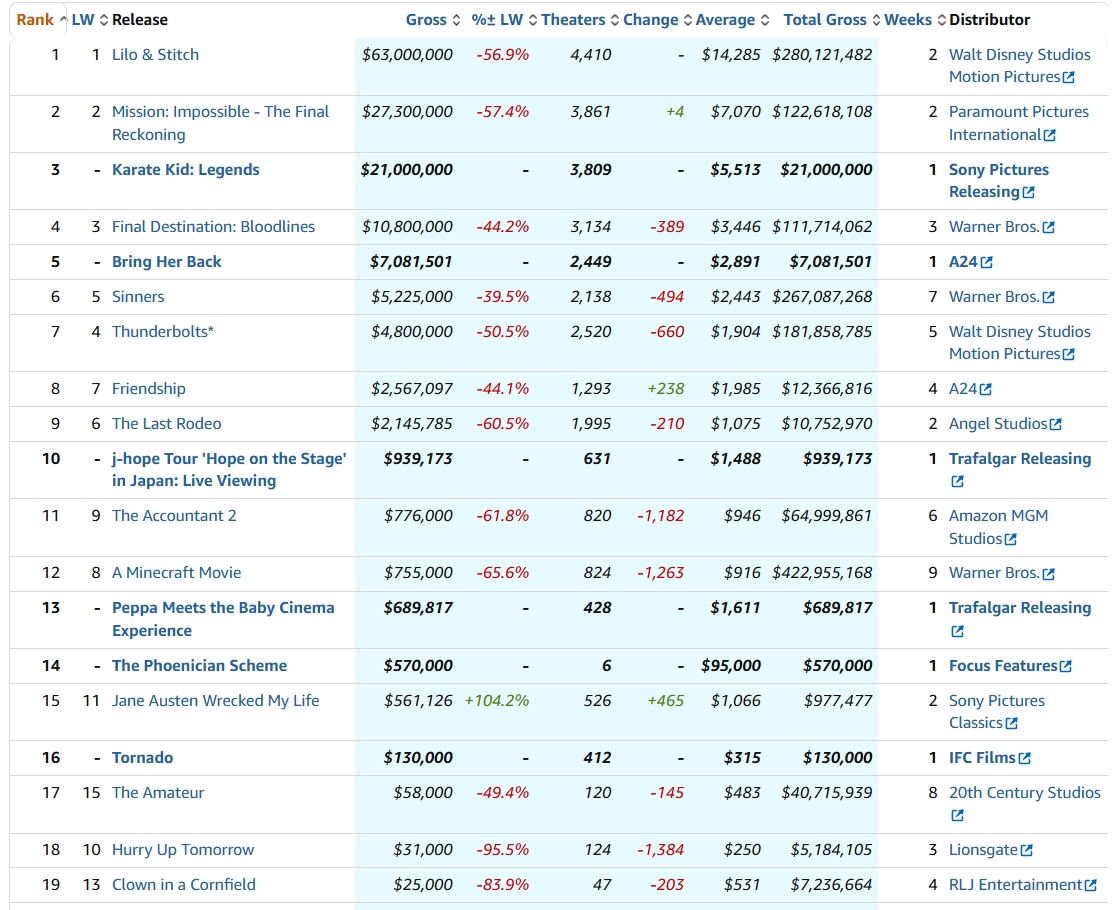
Task: Click external link icon beside Sony Pictures Releasing
Action: [1028, 193]
